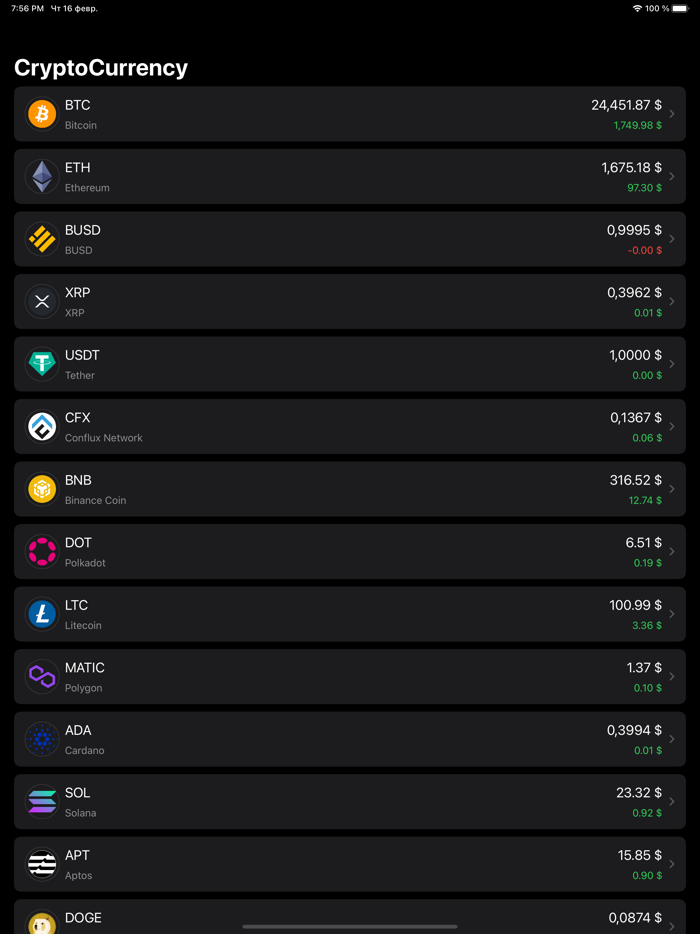Click the Binance Coin icon
700x934 pixels.
(40, 488)
